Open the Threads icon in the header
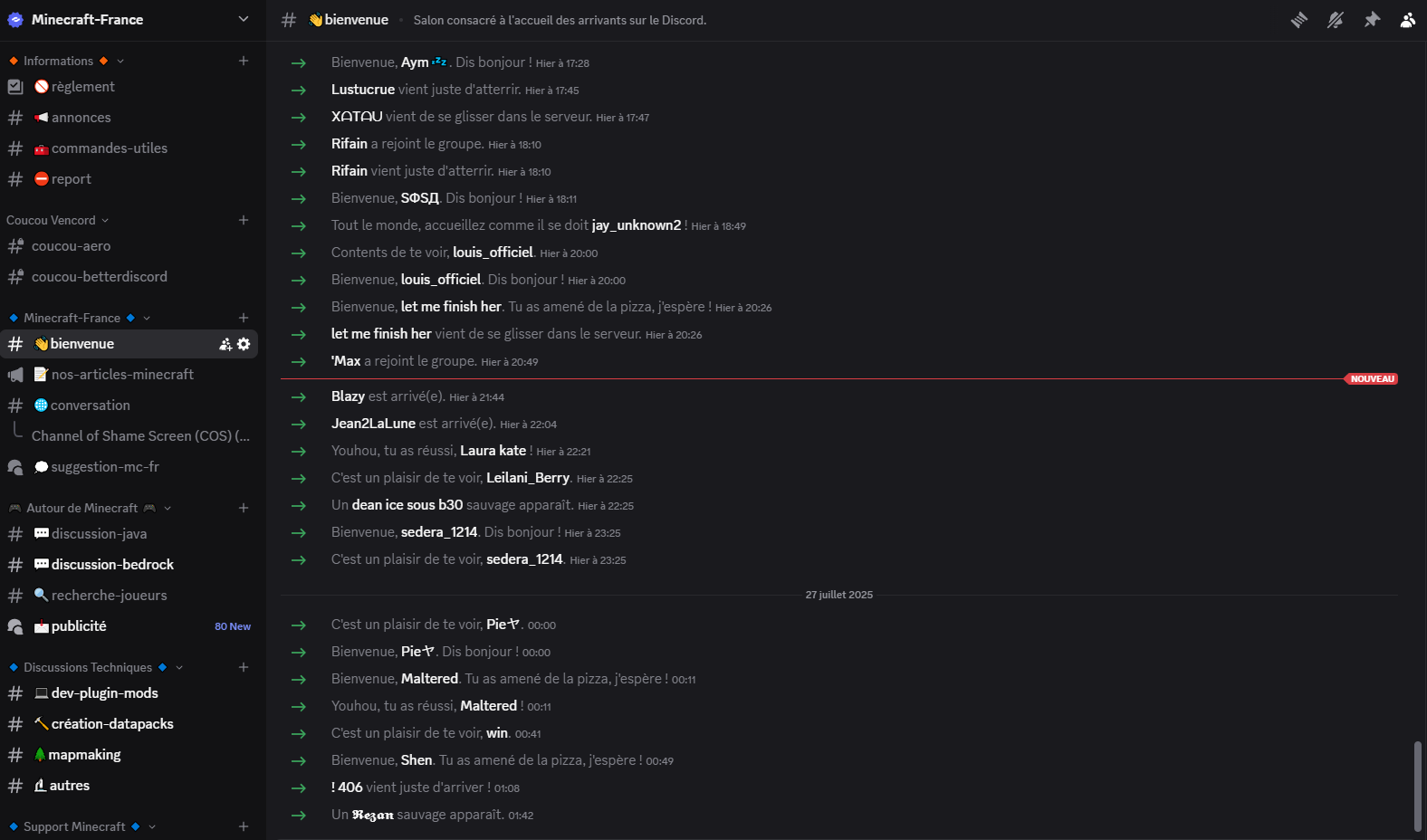1427x840 pixels. click(x=1299, y=20)
